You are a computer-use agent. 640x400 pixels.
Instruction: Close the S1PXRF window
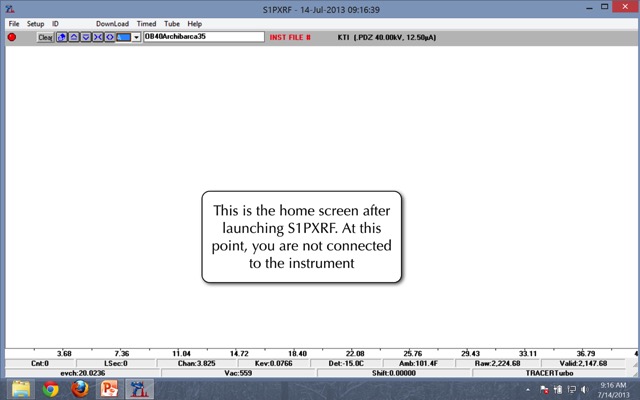pos(625,7)
